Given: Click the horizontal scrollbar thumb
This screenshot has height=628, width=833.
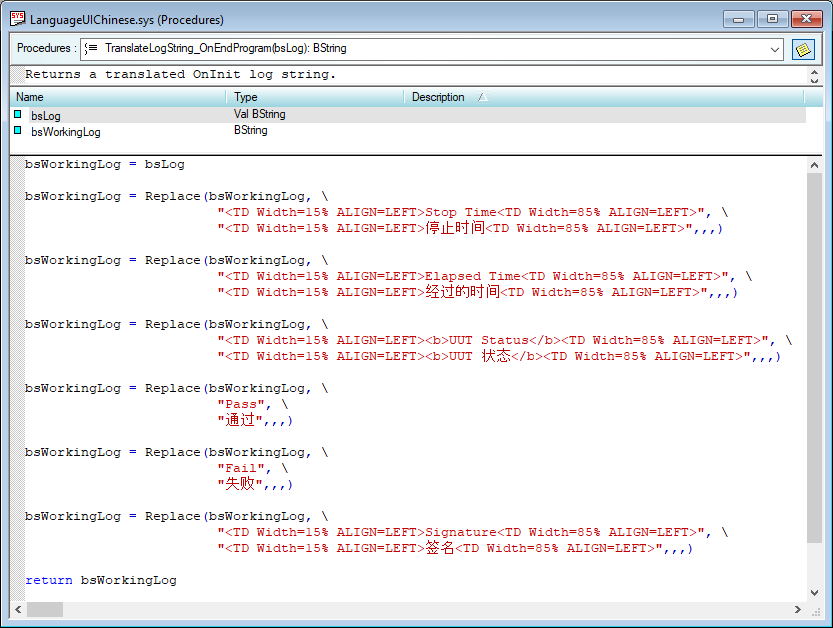Looking at the screenshot, I should 45,609.
